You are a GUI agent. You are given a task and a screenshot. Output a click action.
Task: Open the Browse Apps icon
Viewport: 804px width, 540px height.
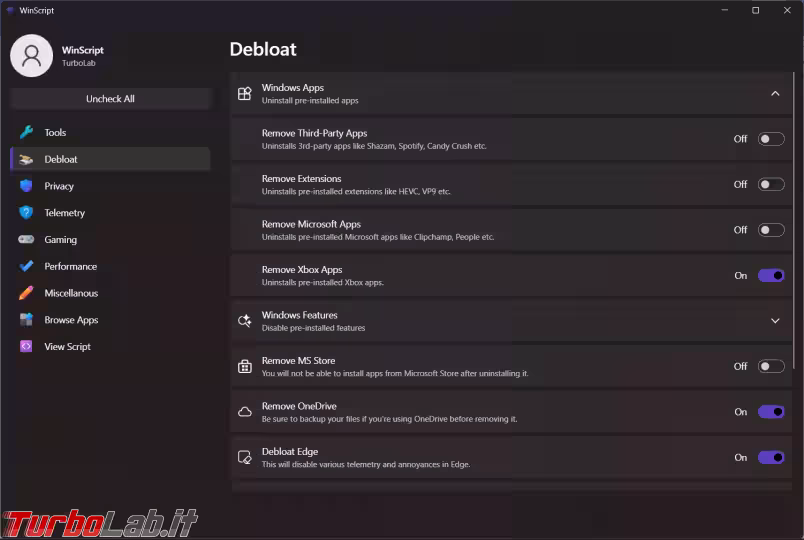26,319
